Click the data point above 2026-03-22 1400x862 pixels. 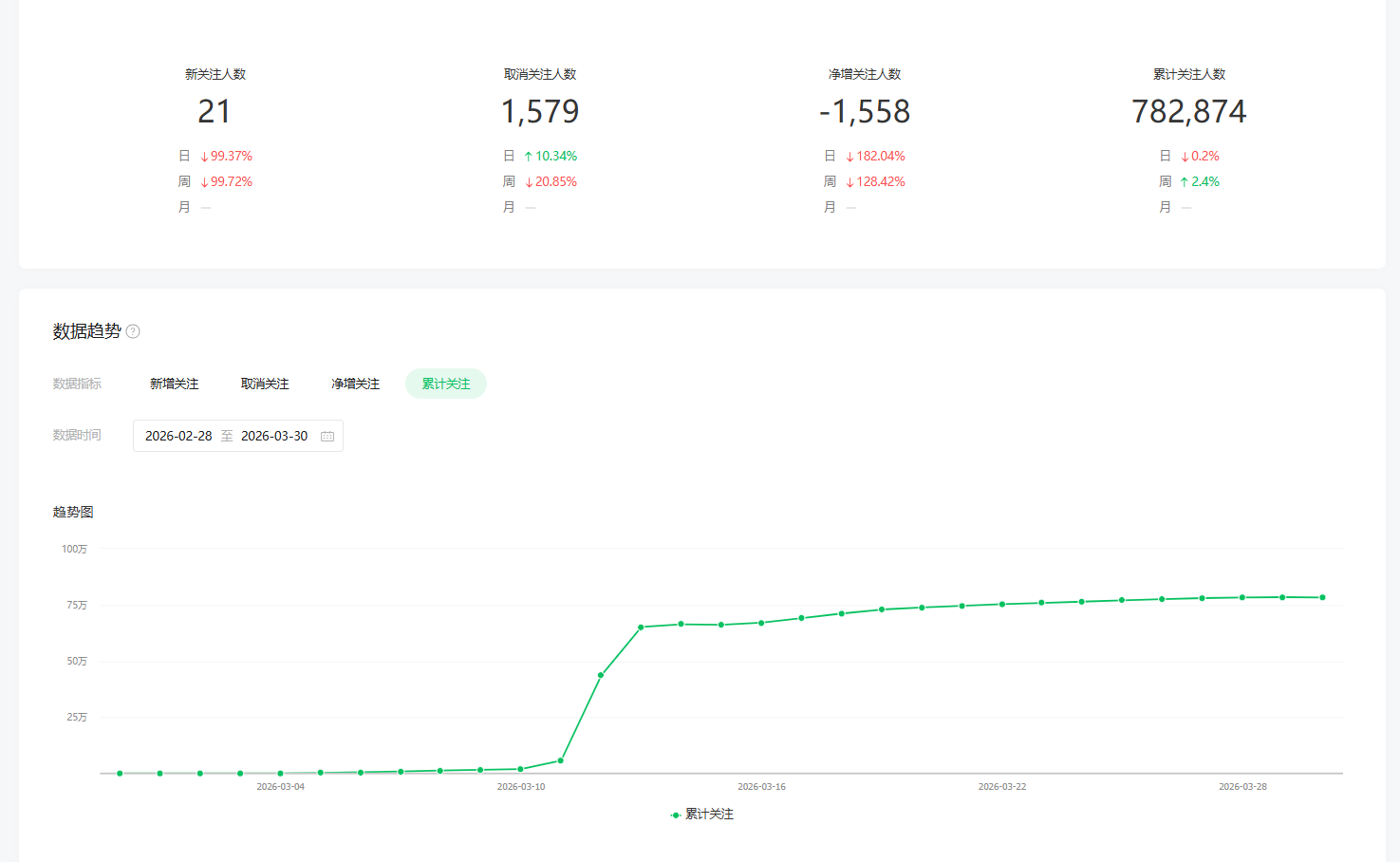[x=1002, y=604]
